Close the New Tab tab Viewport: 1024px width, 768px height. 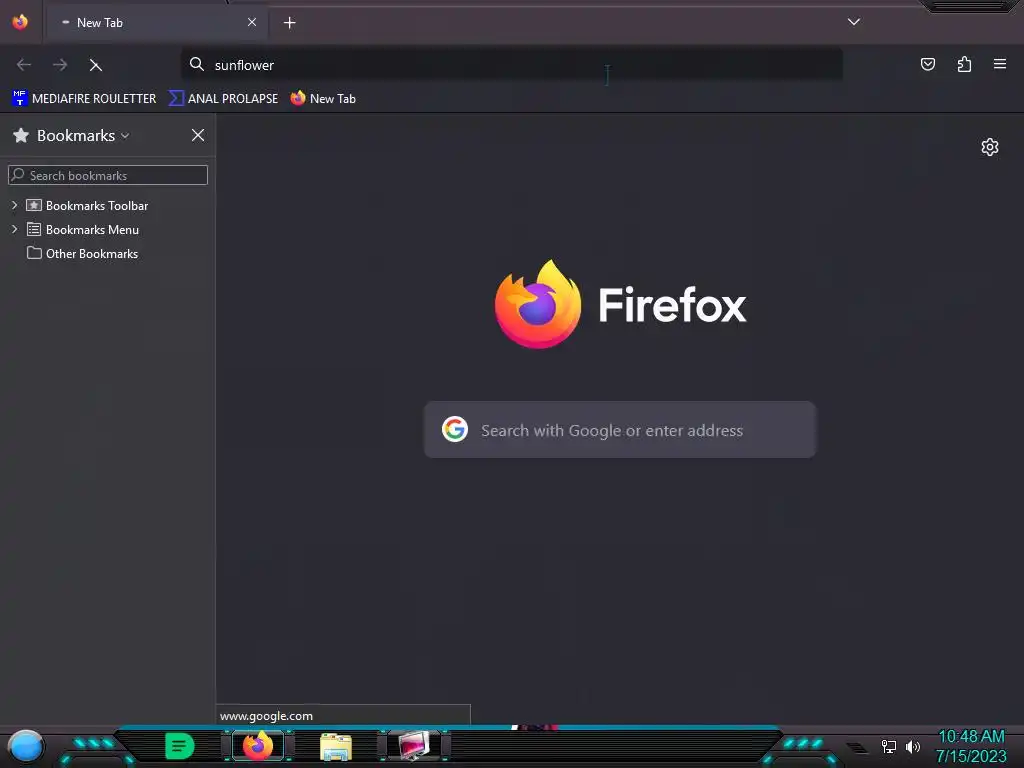pyautogui.click(x=251, y=22)
